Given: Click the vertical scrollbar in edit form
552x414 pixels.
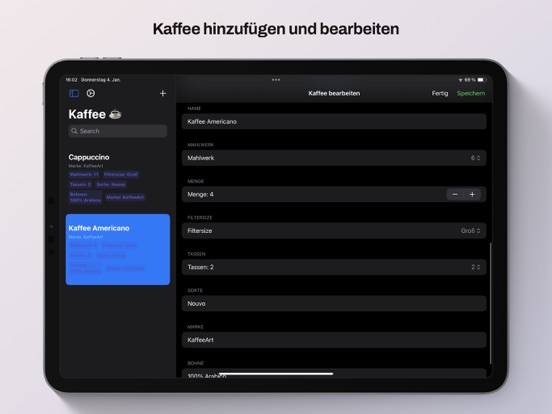Looking at the screenshot, I should 490,303.
